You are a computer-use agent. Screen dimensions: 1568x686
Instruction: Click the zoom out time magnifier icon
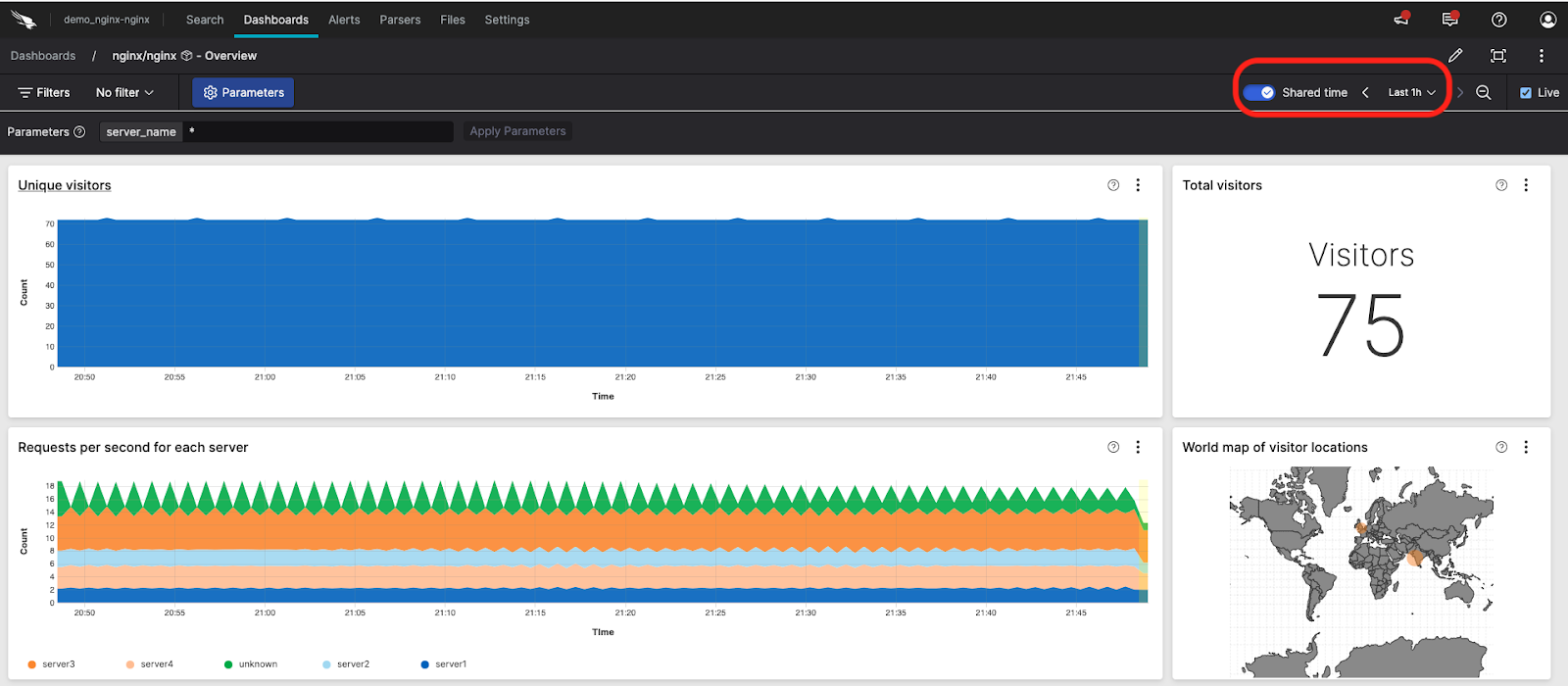coord(1484,92)
